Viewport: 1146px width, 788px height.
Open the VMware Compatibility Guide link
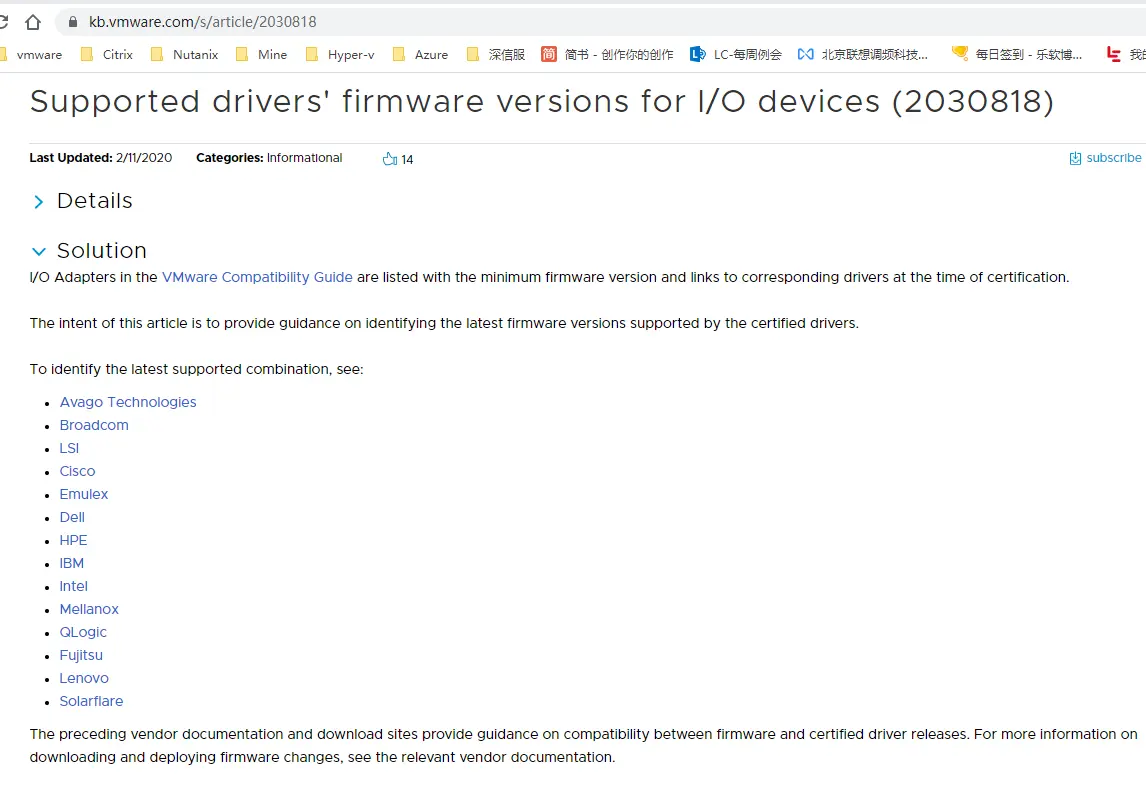(257, 277)
